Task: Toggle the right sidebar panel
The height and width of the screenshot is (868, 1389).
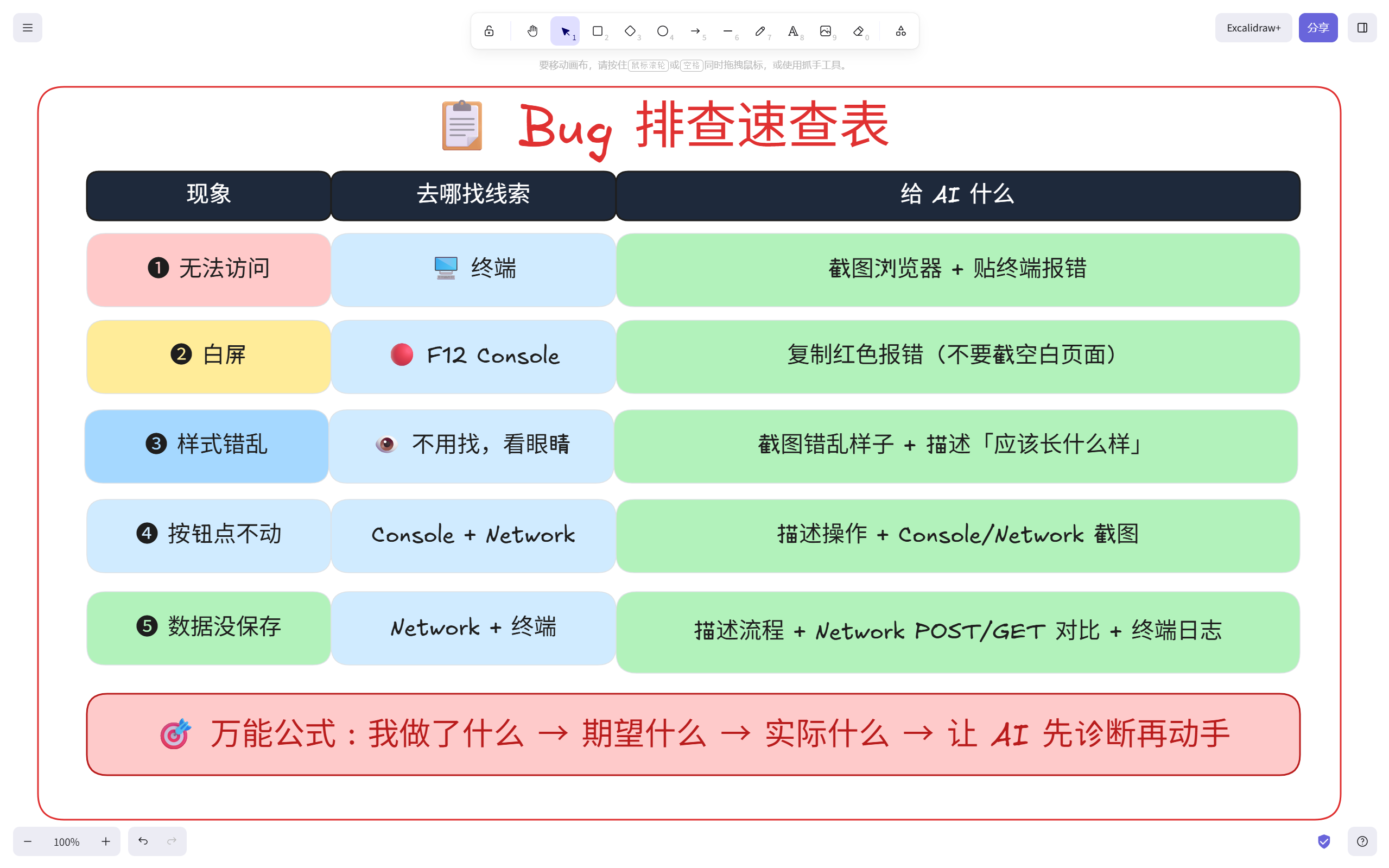Action: [x=1362, y=28]
